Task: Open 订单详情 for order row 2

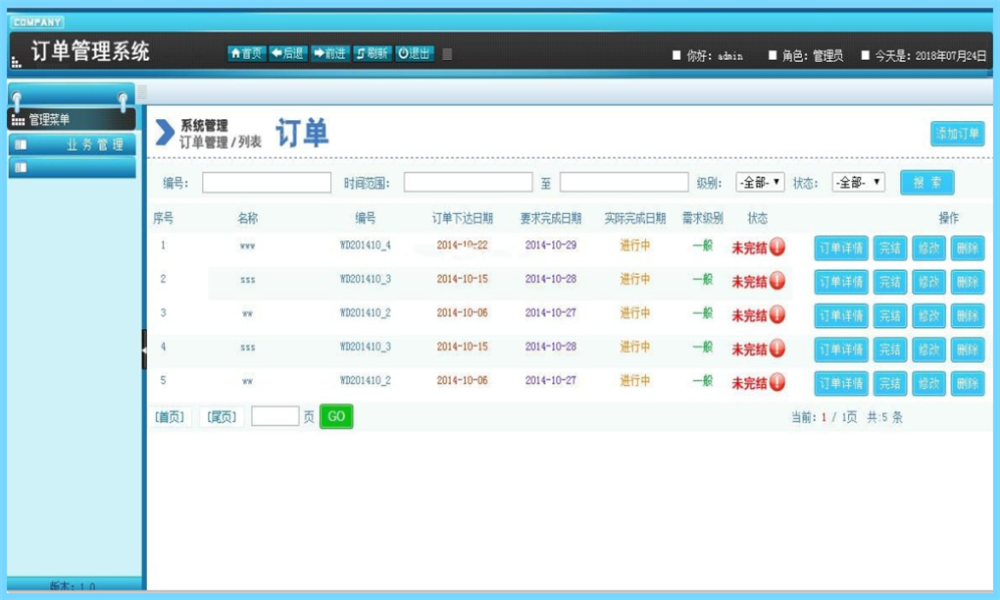Action: click(841, 282)
